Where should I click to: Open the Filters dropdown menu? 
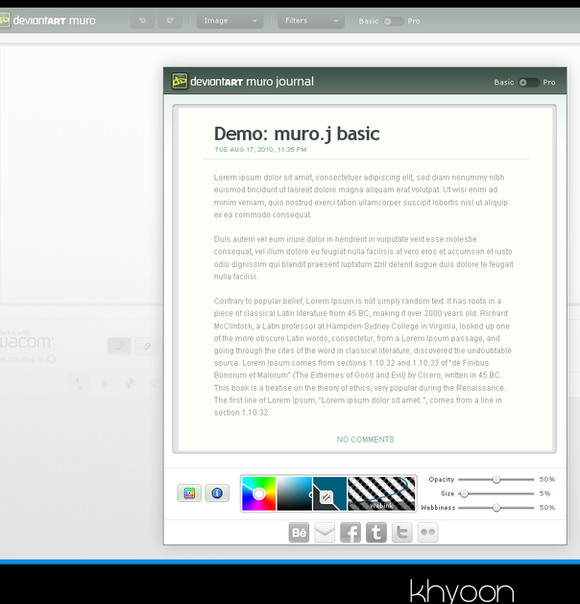point(311,21)
